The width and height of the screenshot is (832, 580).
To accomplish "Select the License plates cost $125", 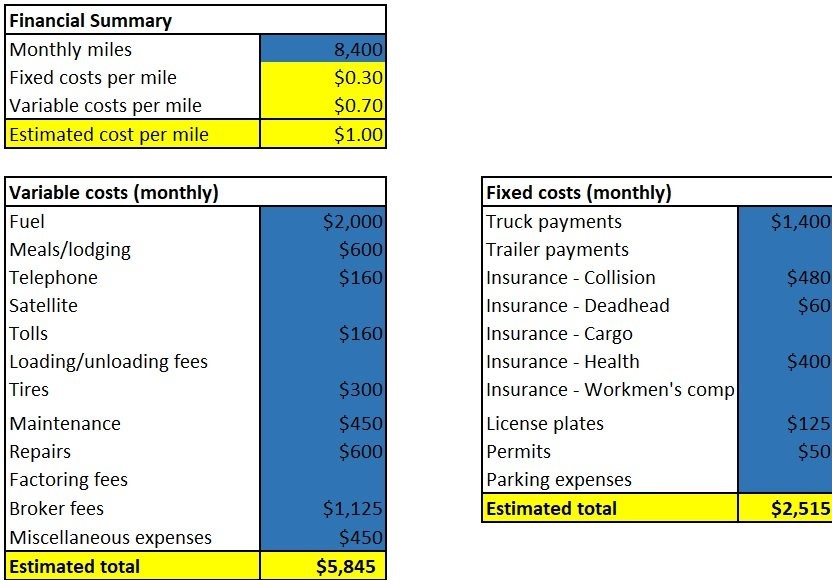I will (x=785, y=424).
